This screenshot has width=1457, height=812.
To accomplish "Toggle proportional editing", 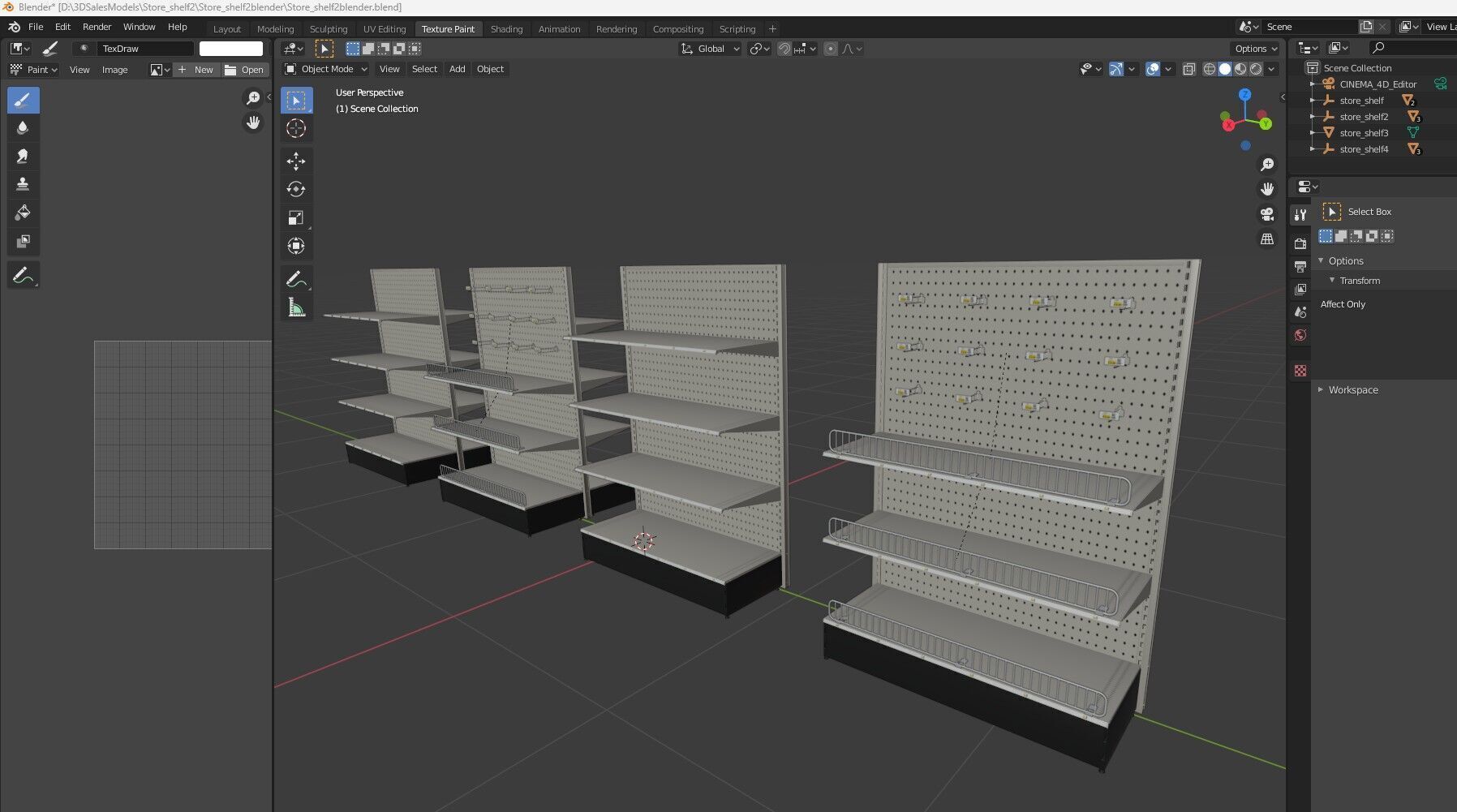I will (830, 49).
